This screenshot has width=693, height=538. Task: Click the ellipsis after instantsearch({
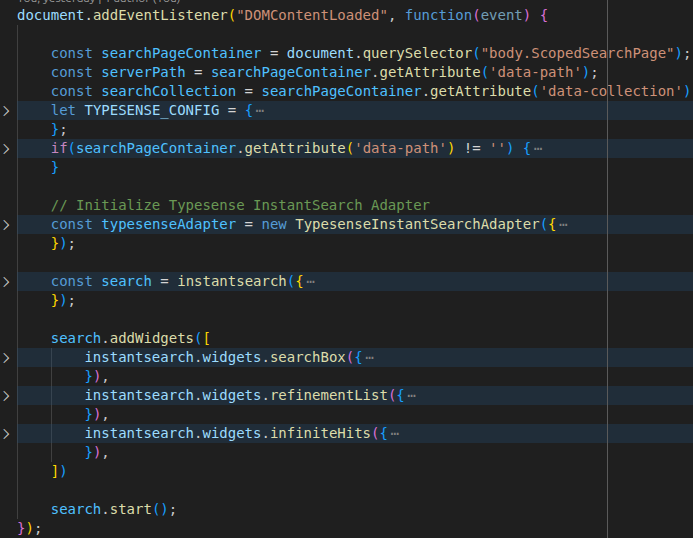(311, 281)
